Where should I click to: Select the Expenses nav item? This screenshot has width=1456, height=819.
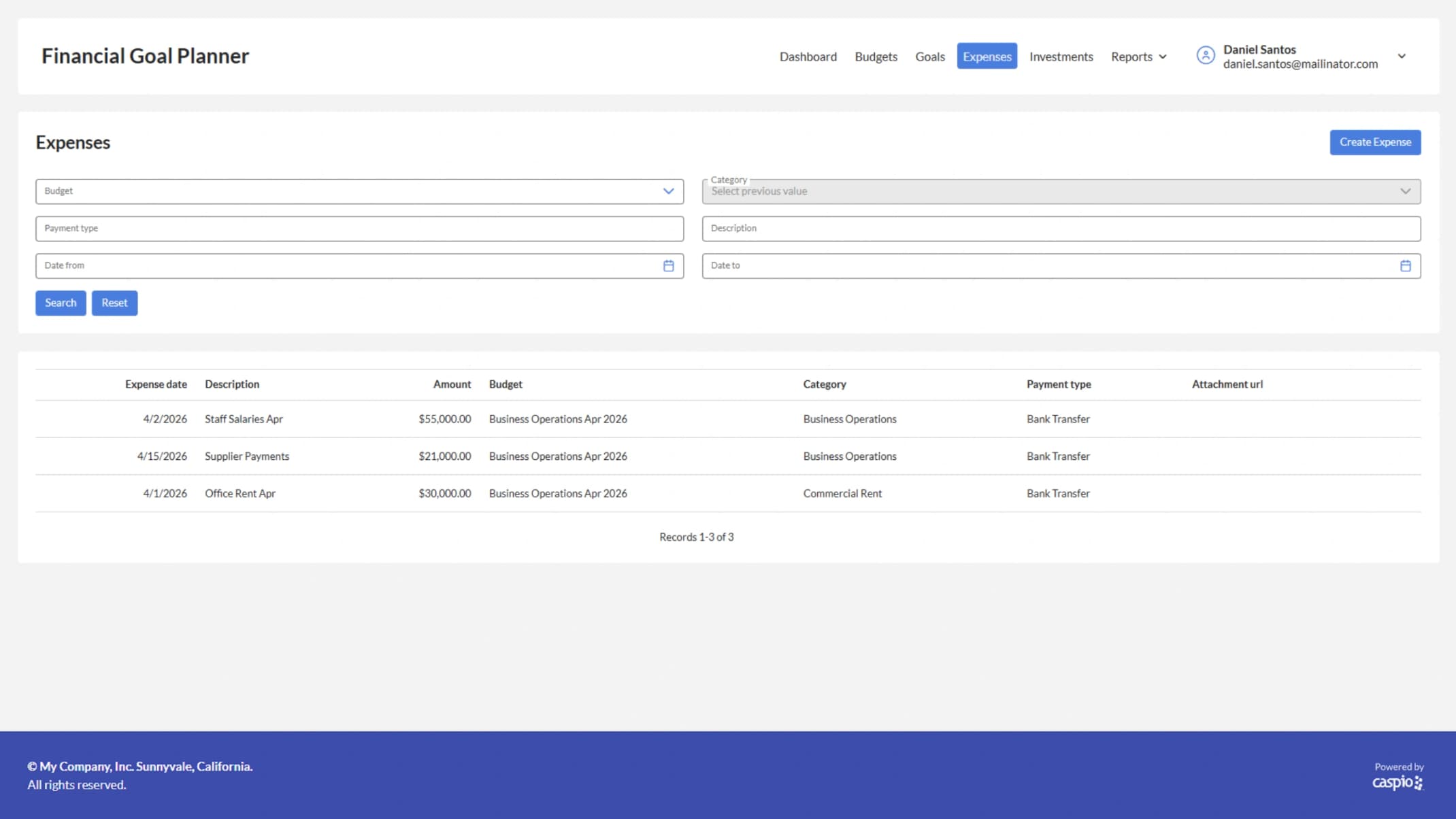point(987,56)
